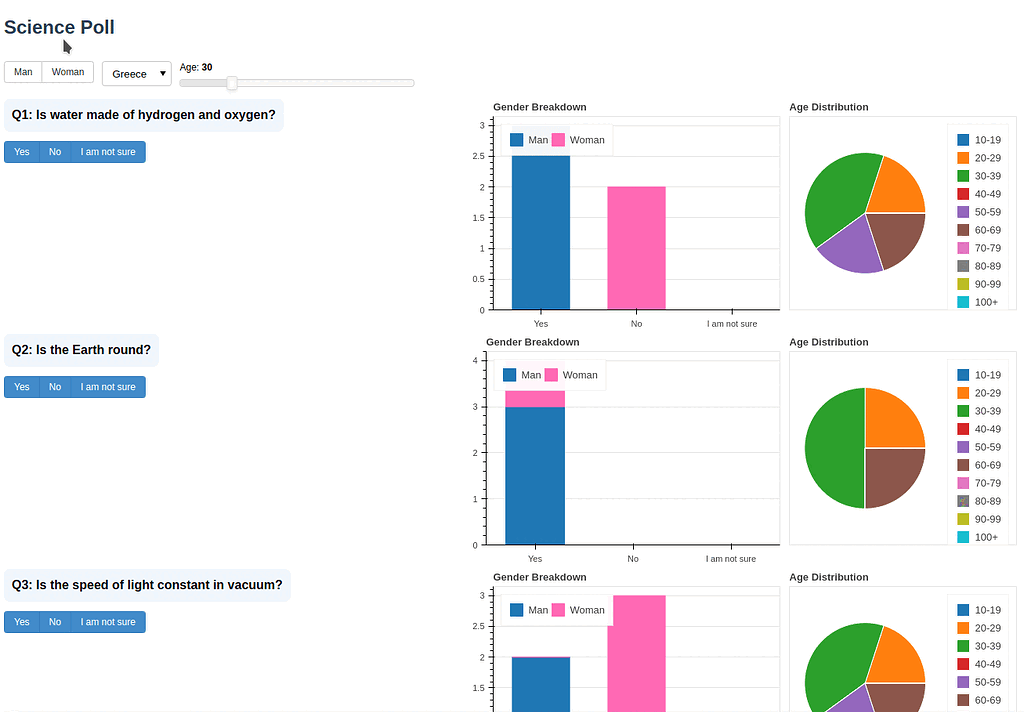Answer Yes to the water question
This screenshot has height=712, width=1024.
pos(21,151)
